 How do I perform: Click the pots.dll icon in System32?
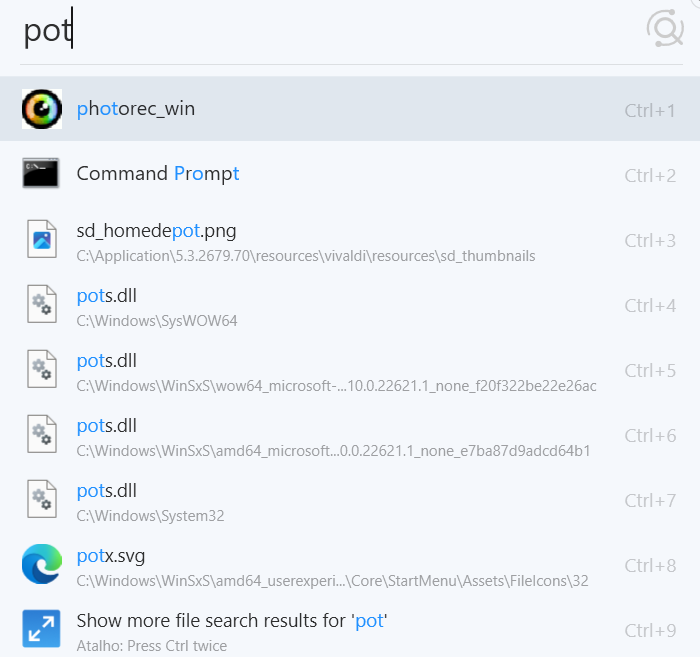[42, 499]
